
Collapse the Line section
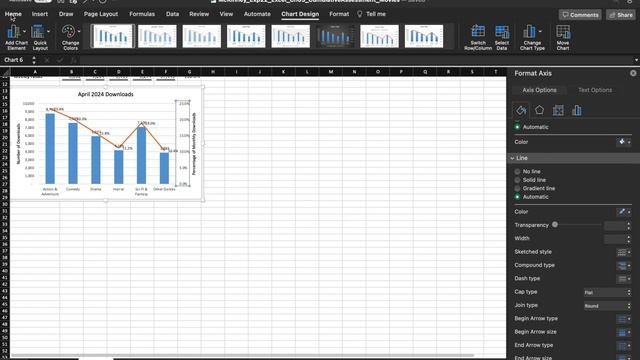click(512, 158)
